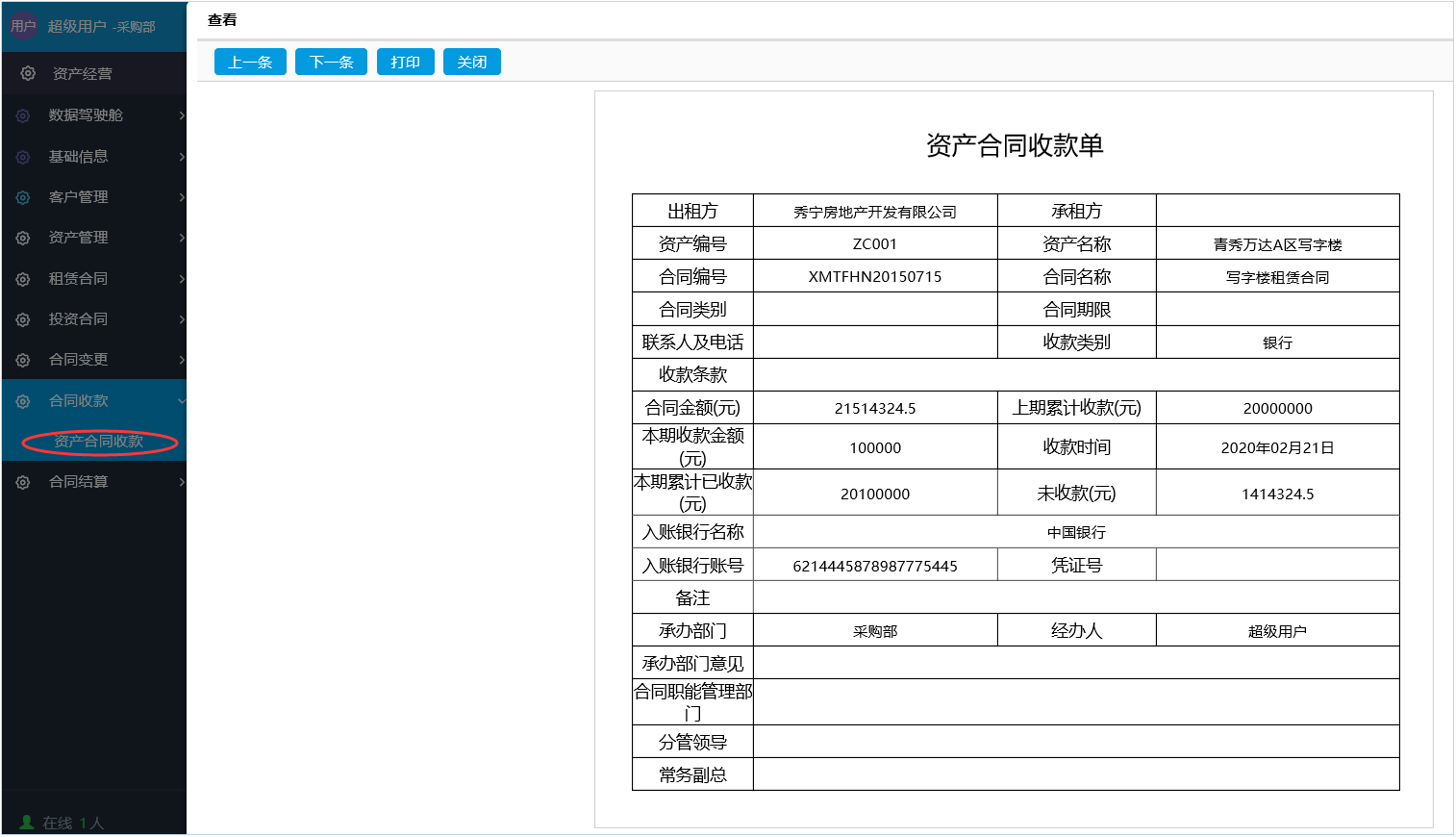The image size is (1456, 837).
Task: Click the gear icon beside 资产经营
Action: pos(28,73)
